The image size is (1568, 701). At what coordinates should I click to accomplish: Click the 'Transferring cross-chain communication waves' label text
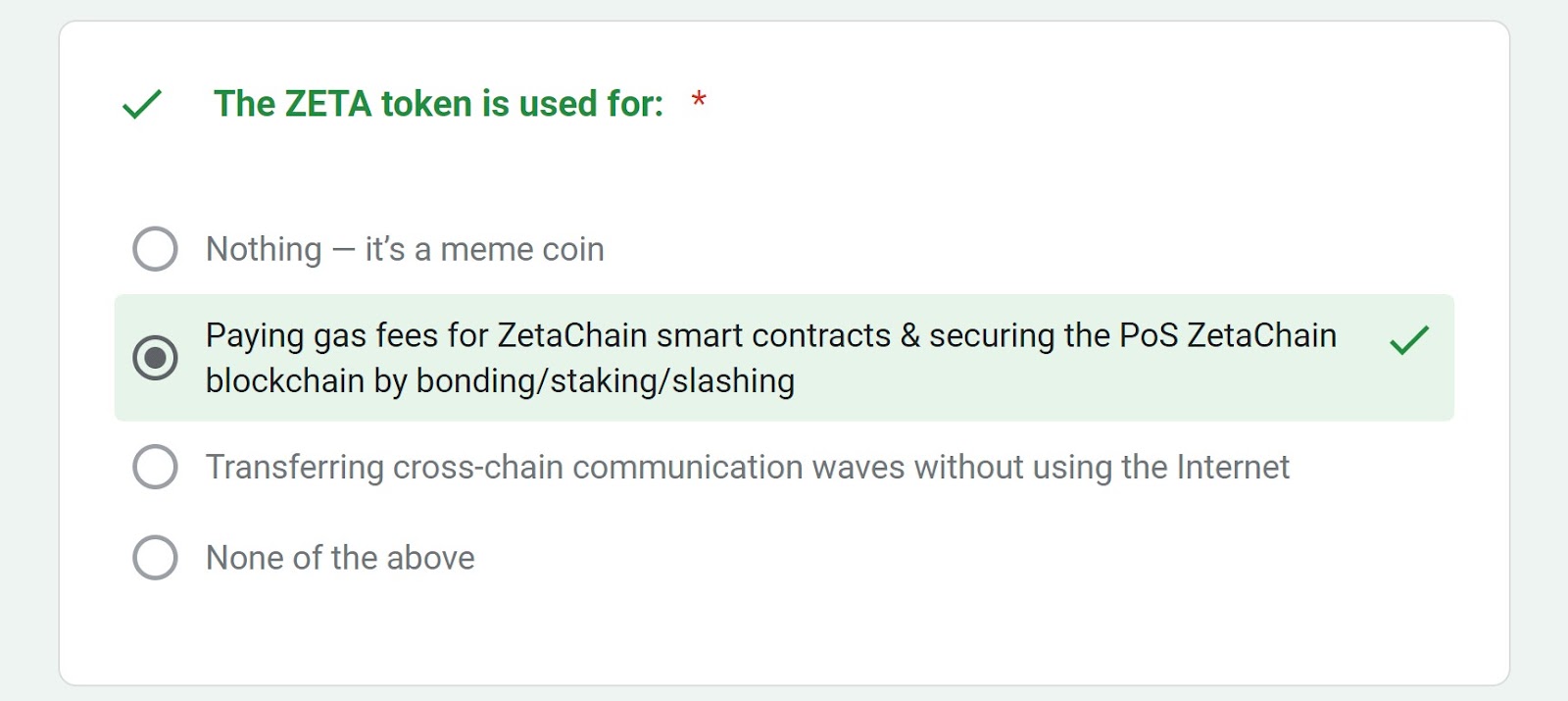[x=748, y=467]
